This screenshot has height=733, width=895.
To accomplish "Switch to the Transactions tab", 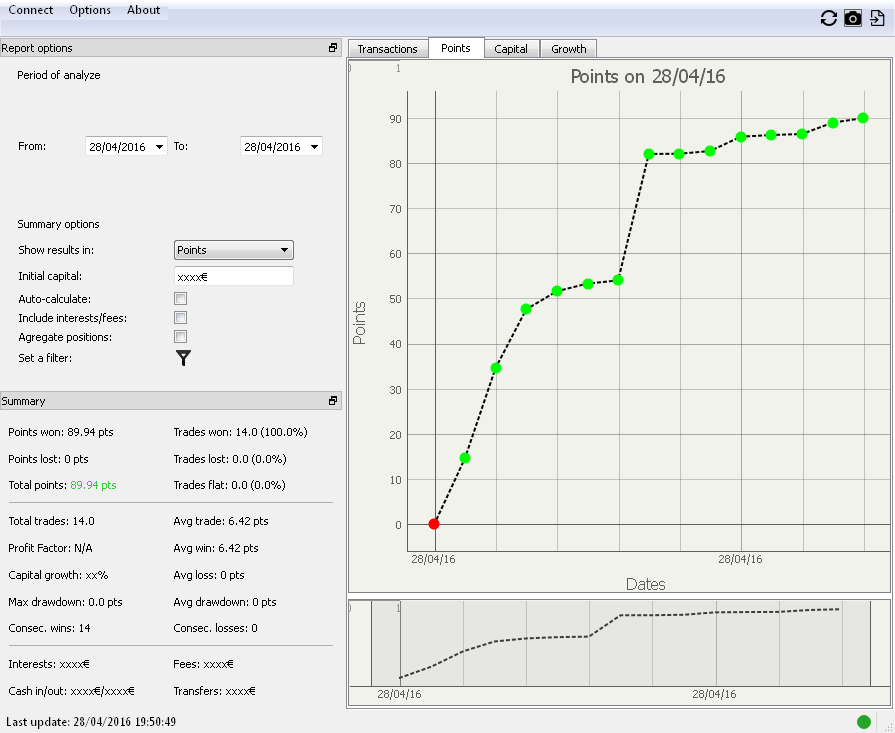I will point(387,49).
